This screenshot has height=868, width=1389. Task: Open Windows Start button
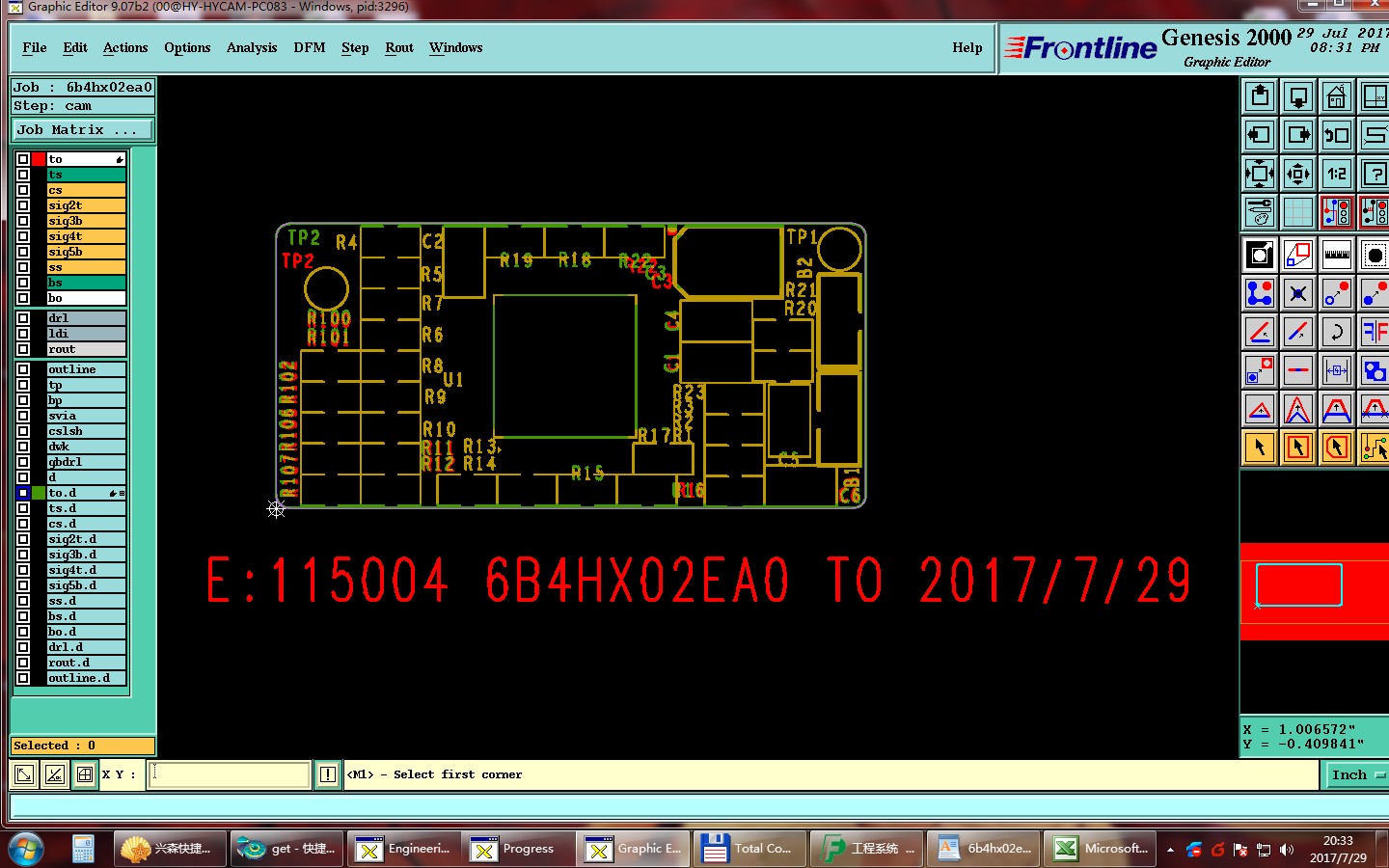[x=26, y=849]
